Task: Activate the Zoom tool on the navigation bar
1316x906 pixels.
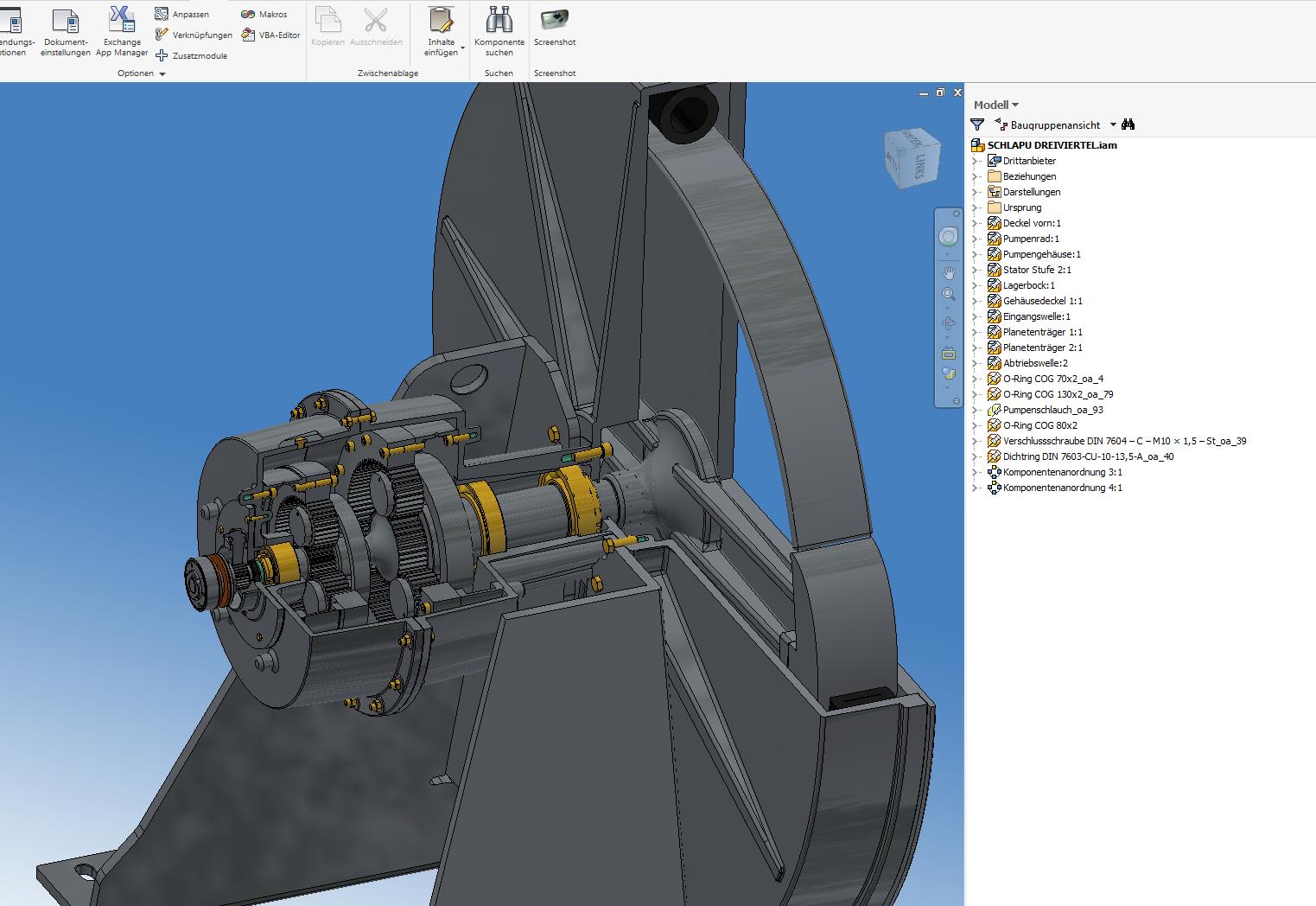Action: (x=950, y=293)
